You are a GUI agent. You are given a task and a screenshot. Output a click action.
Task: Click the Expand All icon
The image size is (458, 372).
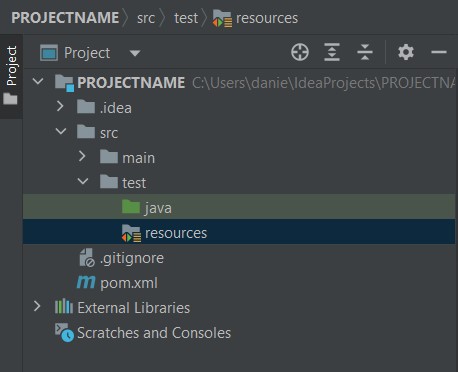pyautogui.click(x=332, y=52)
